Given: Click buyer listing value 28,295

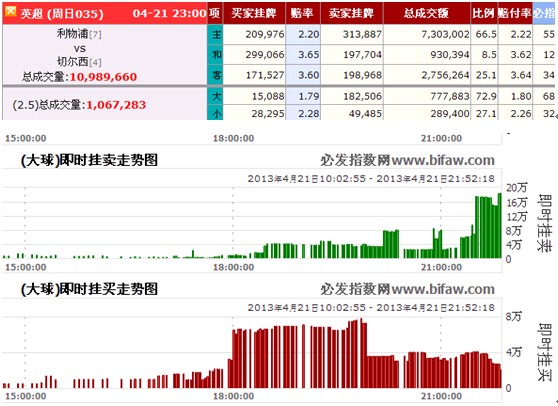Looking at the screenshot, I should [268, 114].
